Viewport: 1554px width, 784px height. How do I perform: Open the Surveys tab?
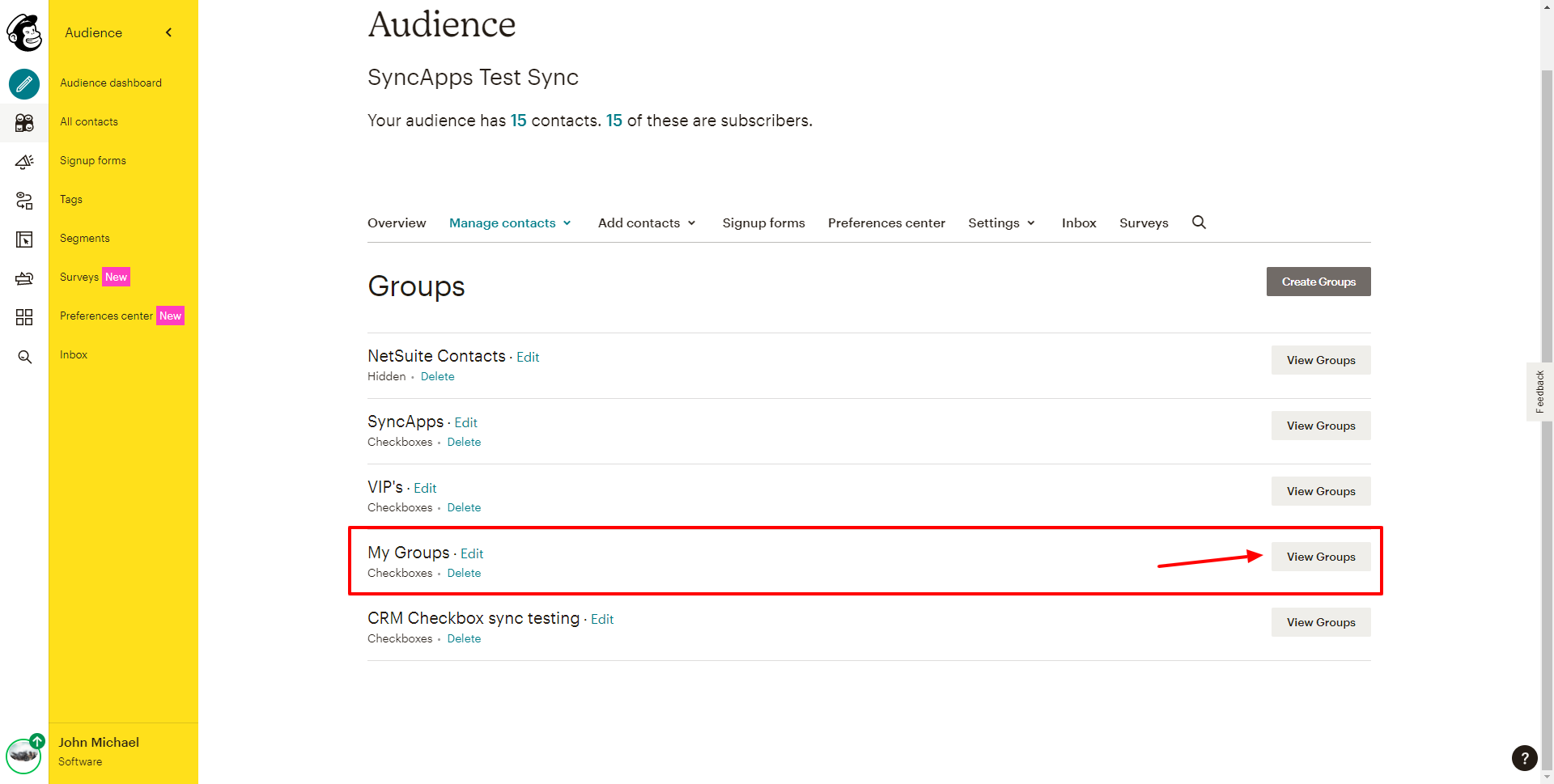click(1144, 223)
